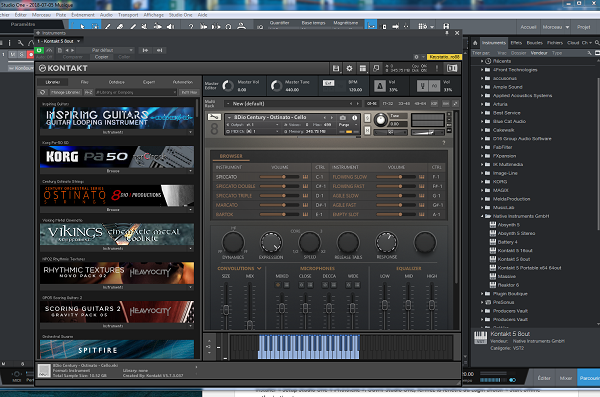Click the EXPRESSION knob
Screen dimensions: 600x397
pos(271,242)
